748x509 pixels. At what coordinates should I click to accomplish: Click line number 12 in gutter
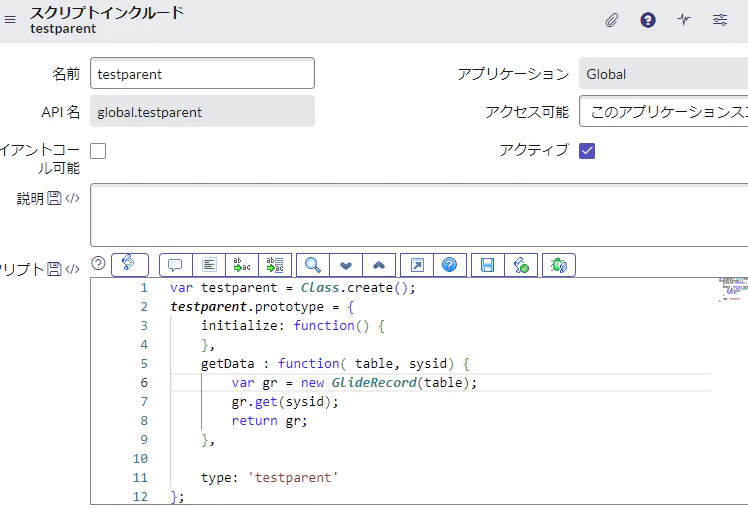140,497
